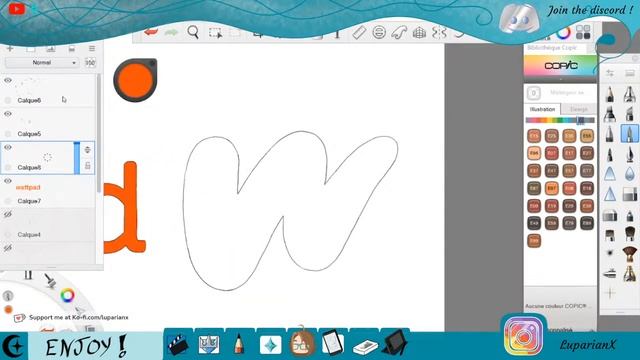Click the layer panel scrollbar
This screenshot has width=640, height=360.
coord(98,133)
